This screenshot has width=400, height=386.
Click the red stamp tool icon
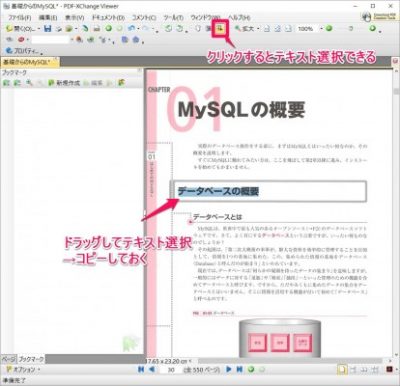pos(21,40)
